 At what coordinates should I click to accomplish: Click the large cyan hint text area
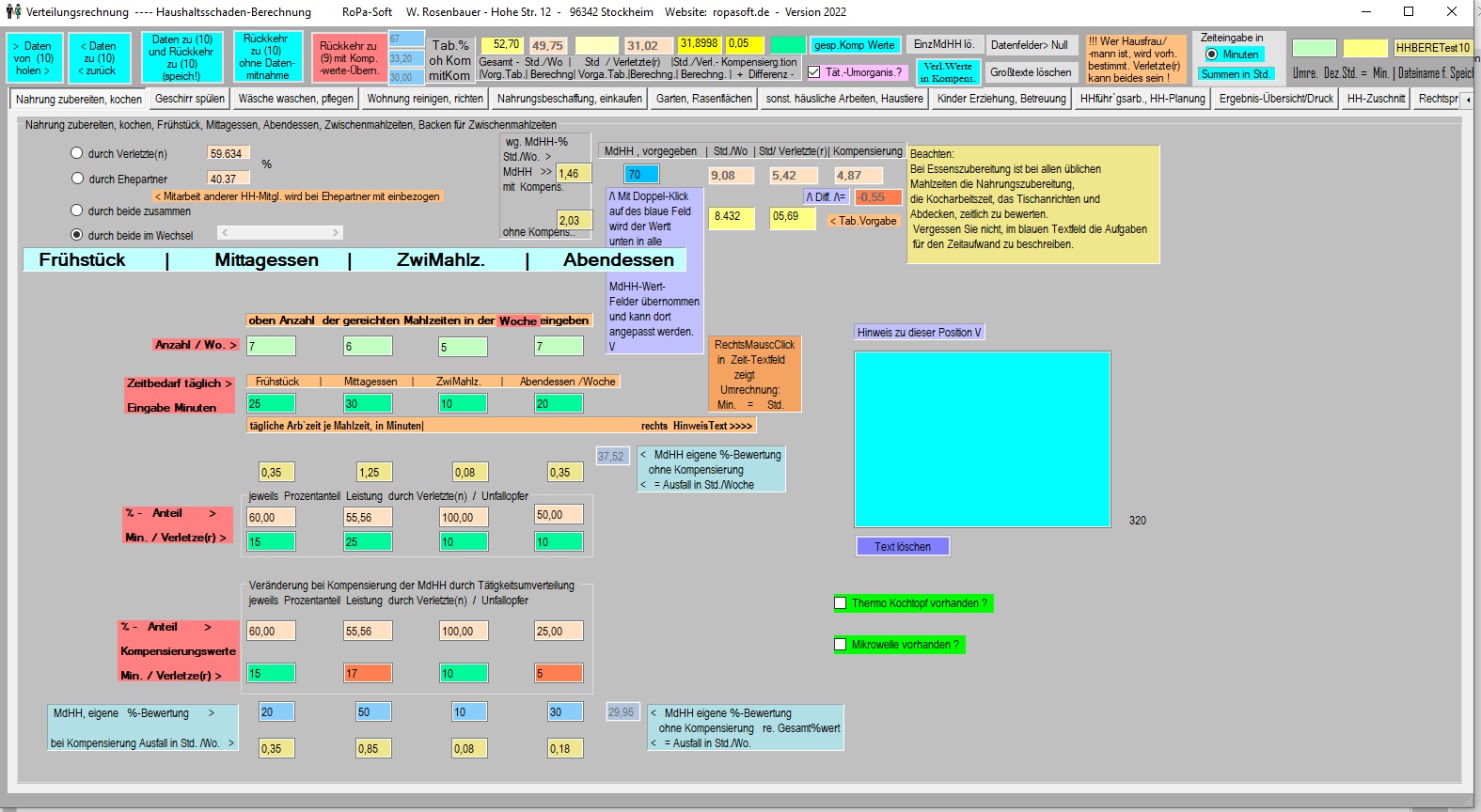(x=982, y=439)
